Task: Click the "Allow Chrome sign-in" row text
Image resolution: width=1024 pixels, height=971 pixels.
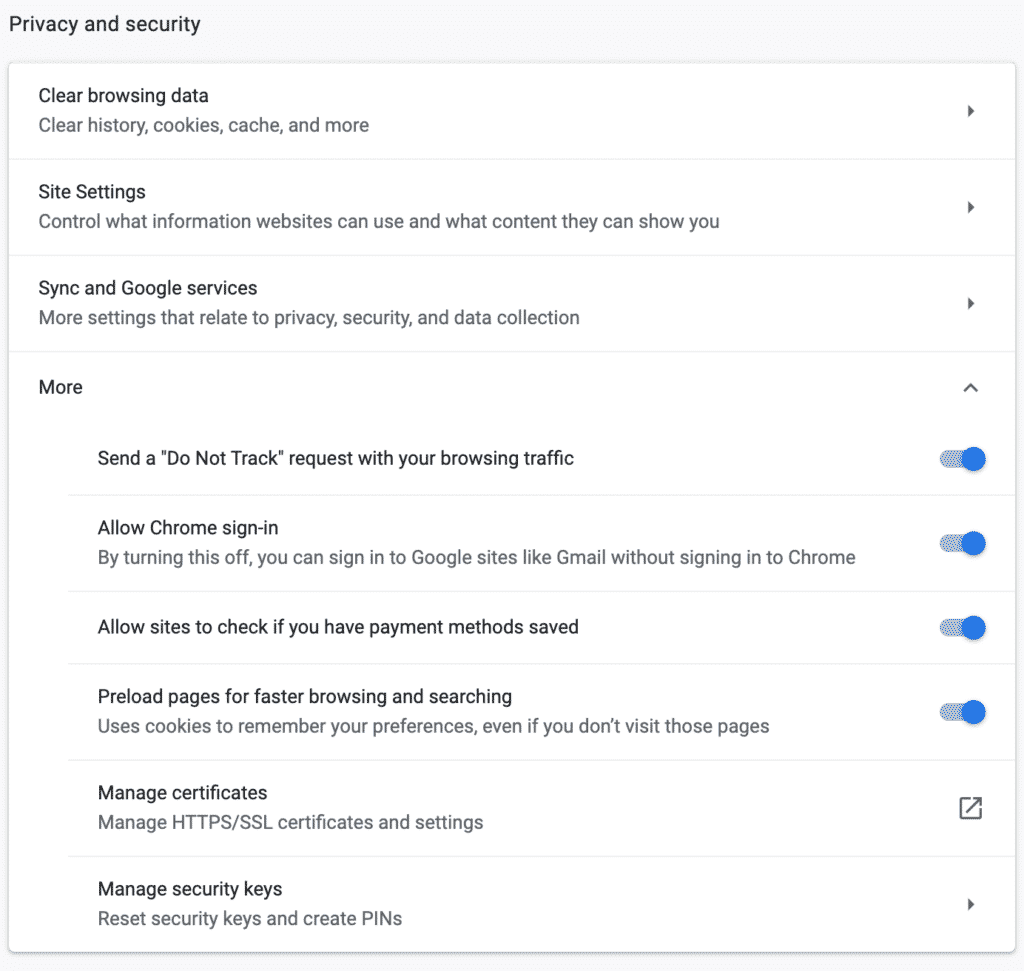Action: pyautogui.click(x=187, y=527)
